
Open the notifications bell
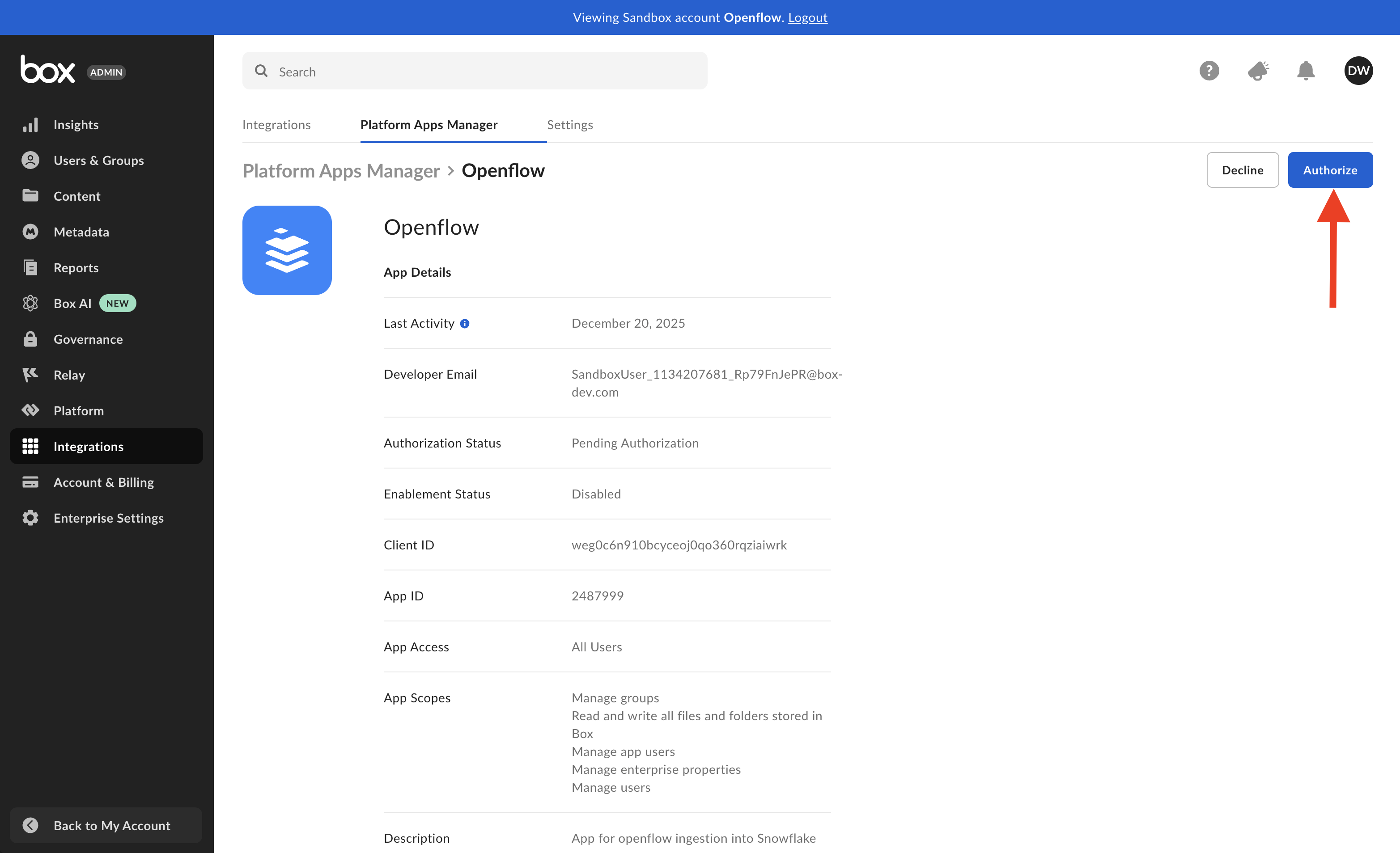pos(1306,71)
